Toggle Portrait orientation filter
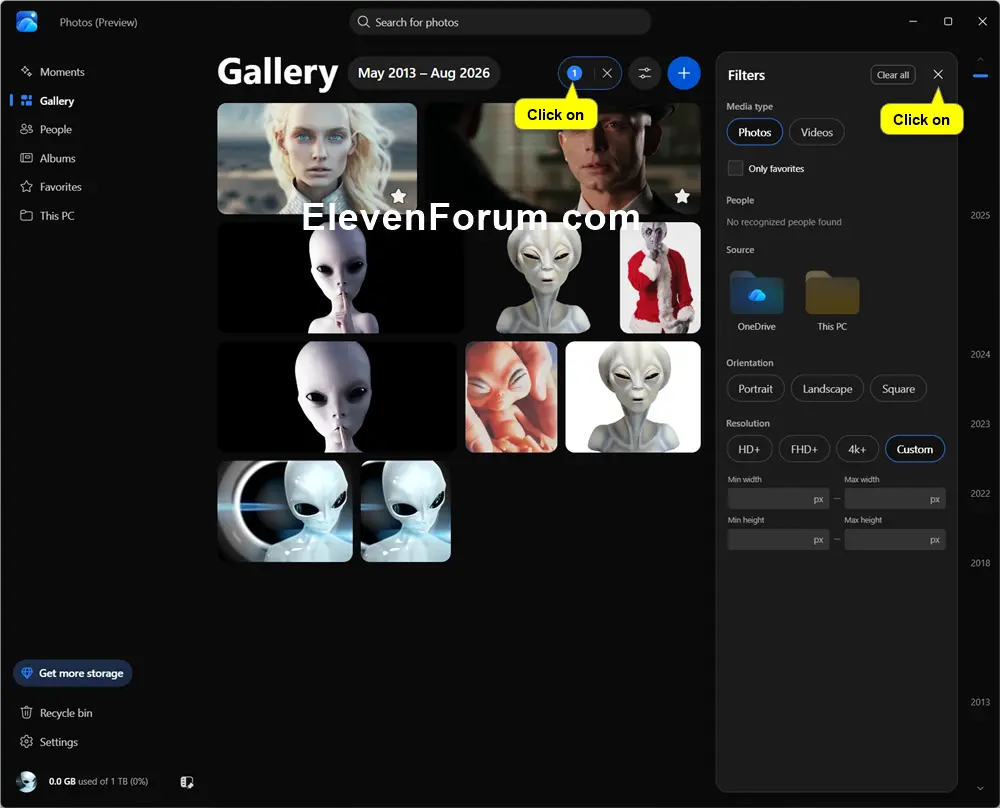Image resolution: width=1000 pixels, height=808 pixels. coord(755,388)
